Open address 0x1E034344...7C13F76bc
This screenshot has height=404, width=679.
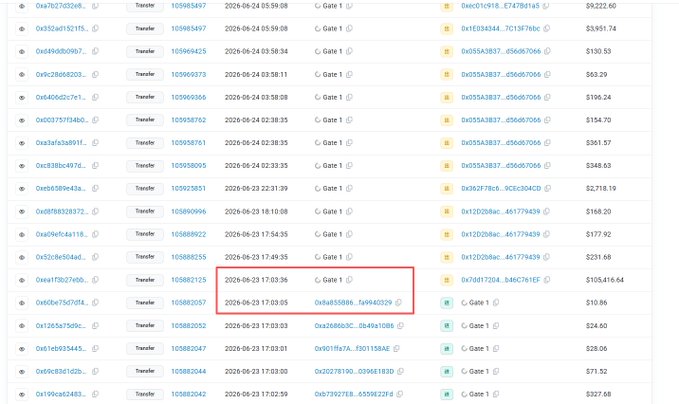[x=501, y=28]
